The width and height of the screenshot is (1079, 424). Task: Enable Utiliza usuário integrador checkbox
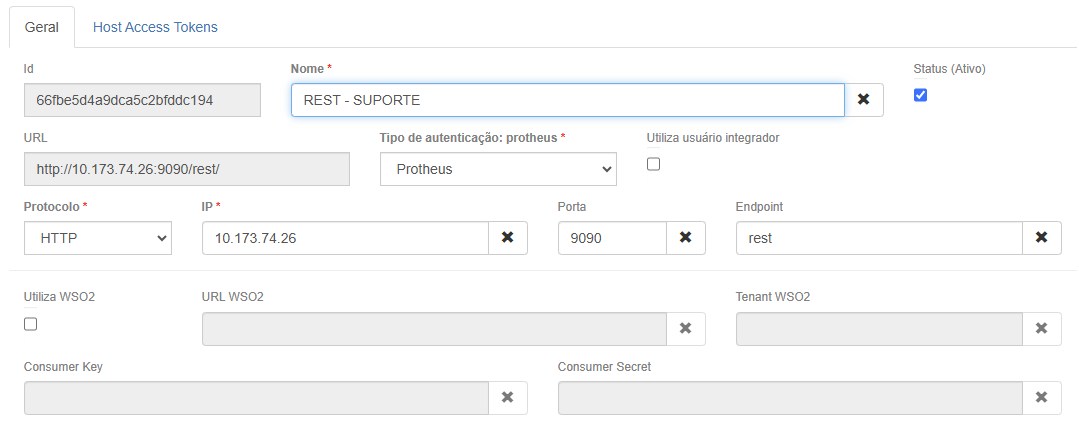click(x=654, y=164)
